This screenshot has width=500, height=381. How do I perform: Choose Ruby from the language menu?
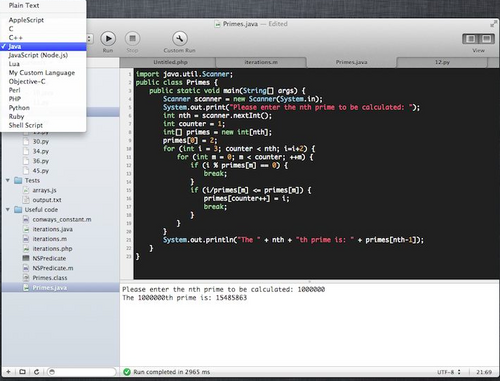[x=43, y=117]
